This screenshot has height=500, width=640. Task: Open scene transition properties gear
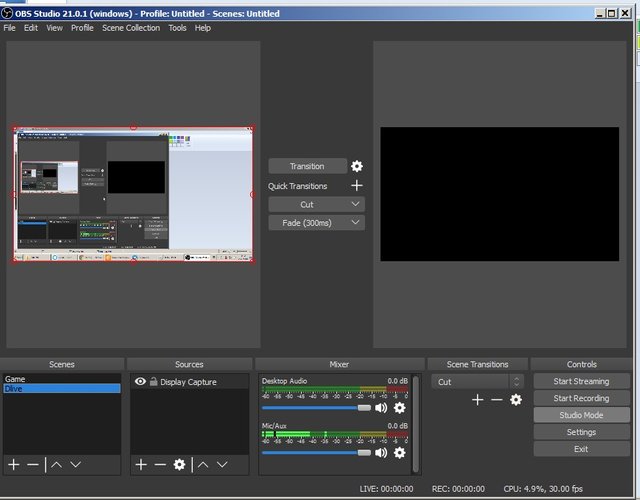pyautogui.click(x=516, y=400)
